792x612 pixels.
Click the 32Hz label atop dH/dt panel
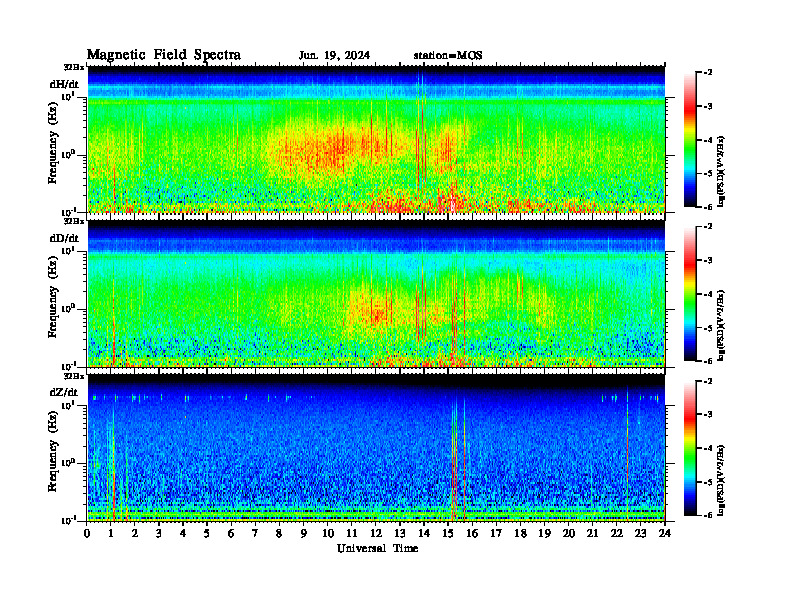coord(74,67)
